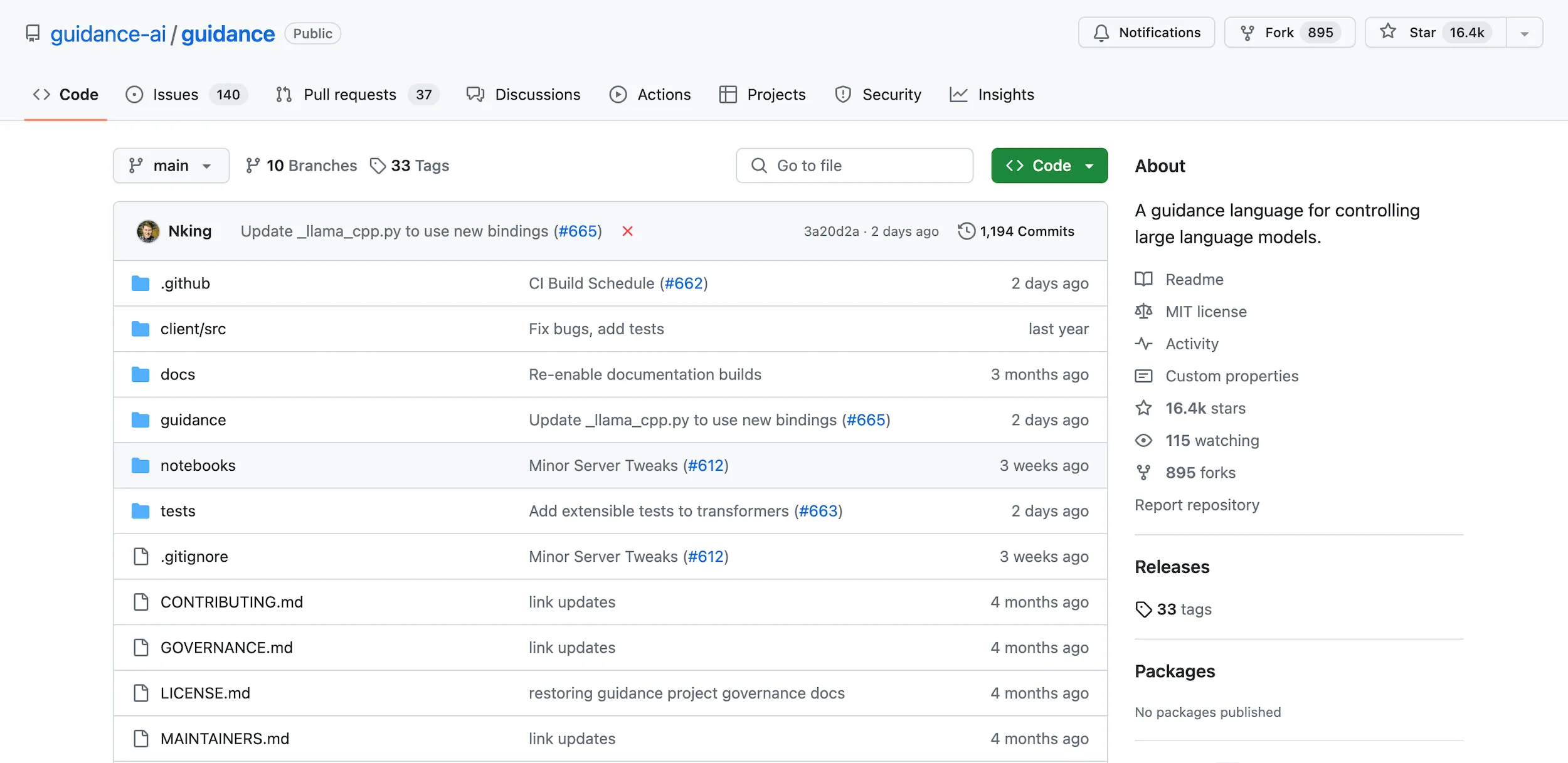This screenshot has height=763, width=1568.
Task: Open the LICENSE.md file name
Action: 205,693
